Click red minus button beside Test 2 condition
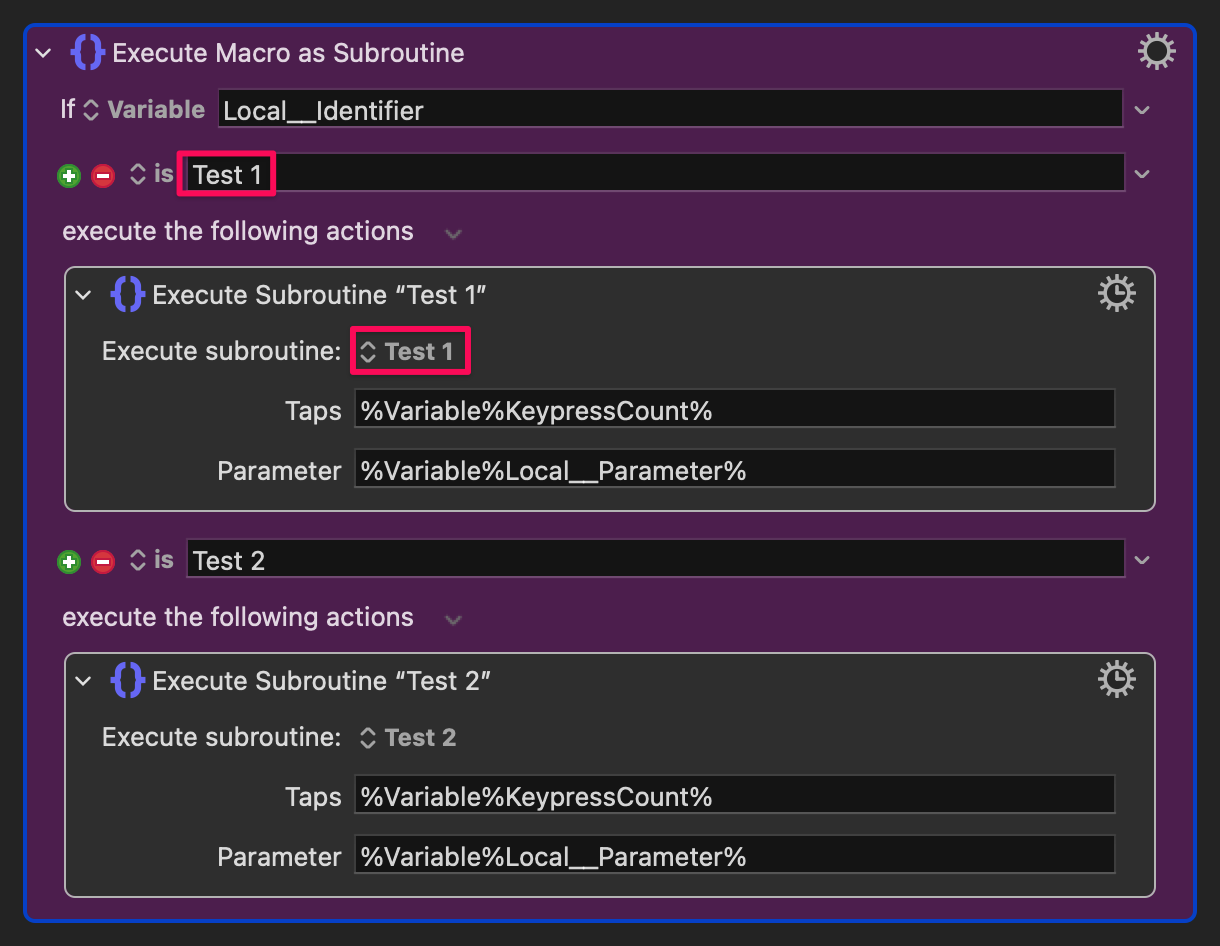Viewport: 1220px width, 946px height. (103, 562)
